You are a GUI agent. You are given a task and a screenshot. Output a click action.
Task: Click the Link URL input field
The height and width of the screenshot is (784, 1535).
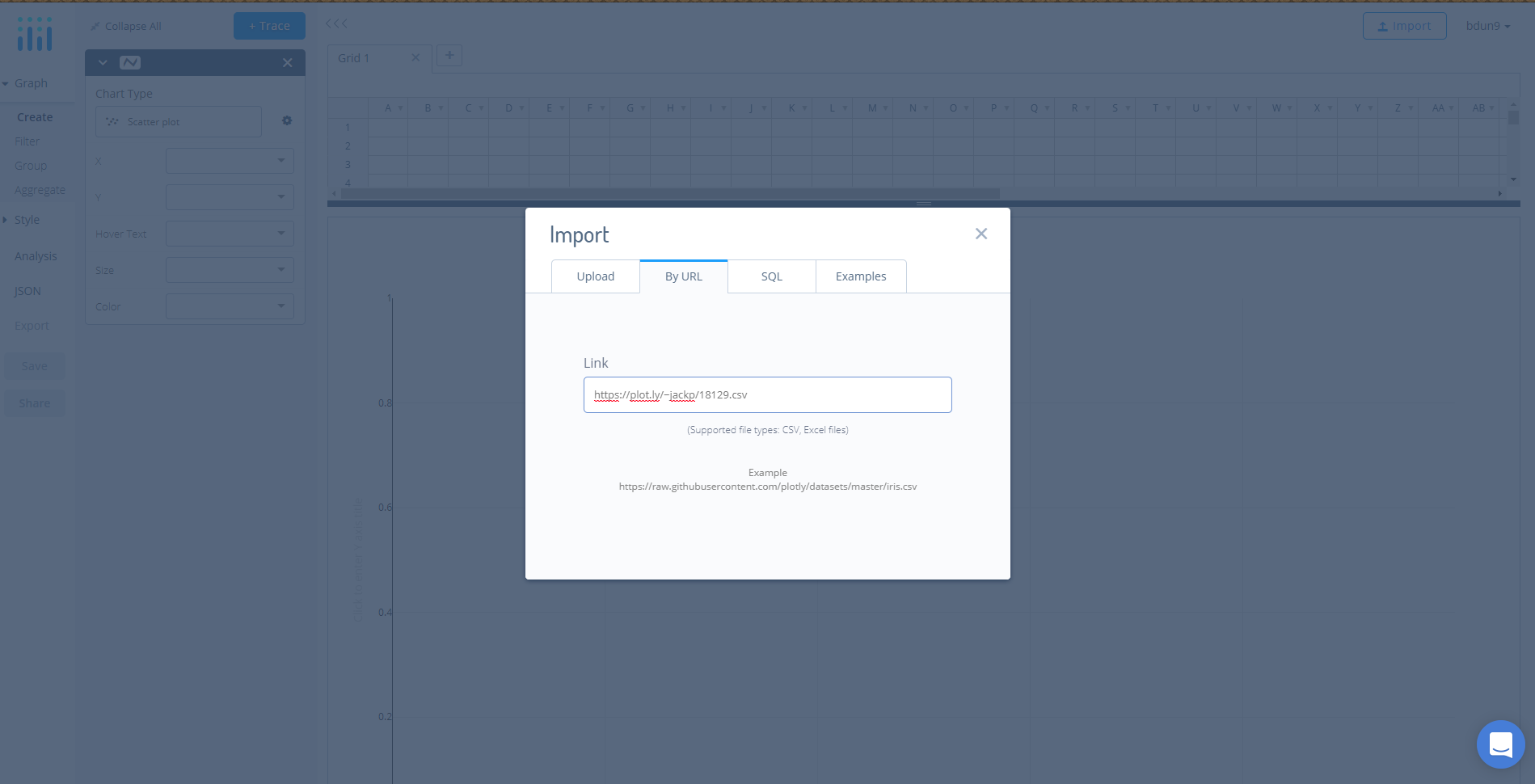point(768,394)
